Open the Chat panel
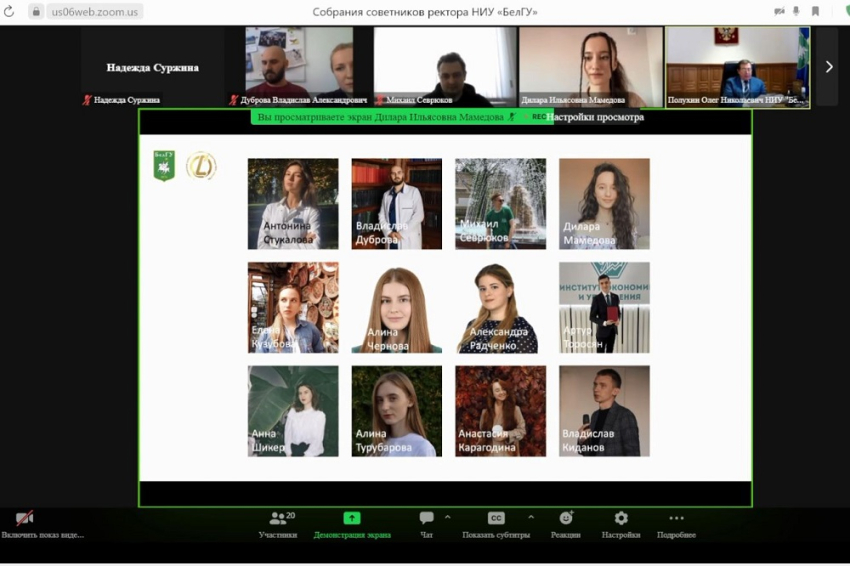The height and width of the screenshot is (566, 850). 427,519
